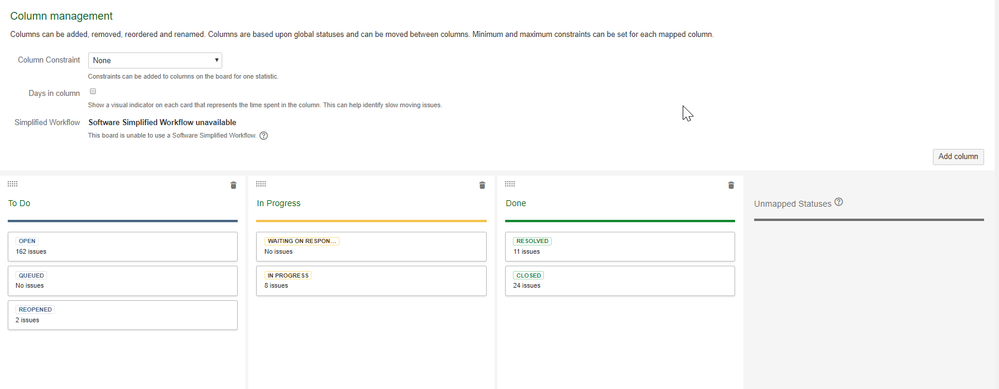Select the OPEN status card

coord(123,246)
